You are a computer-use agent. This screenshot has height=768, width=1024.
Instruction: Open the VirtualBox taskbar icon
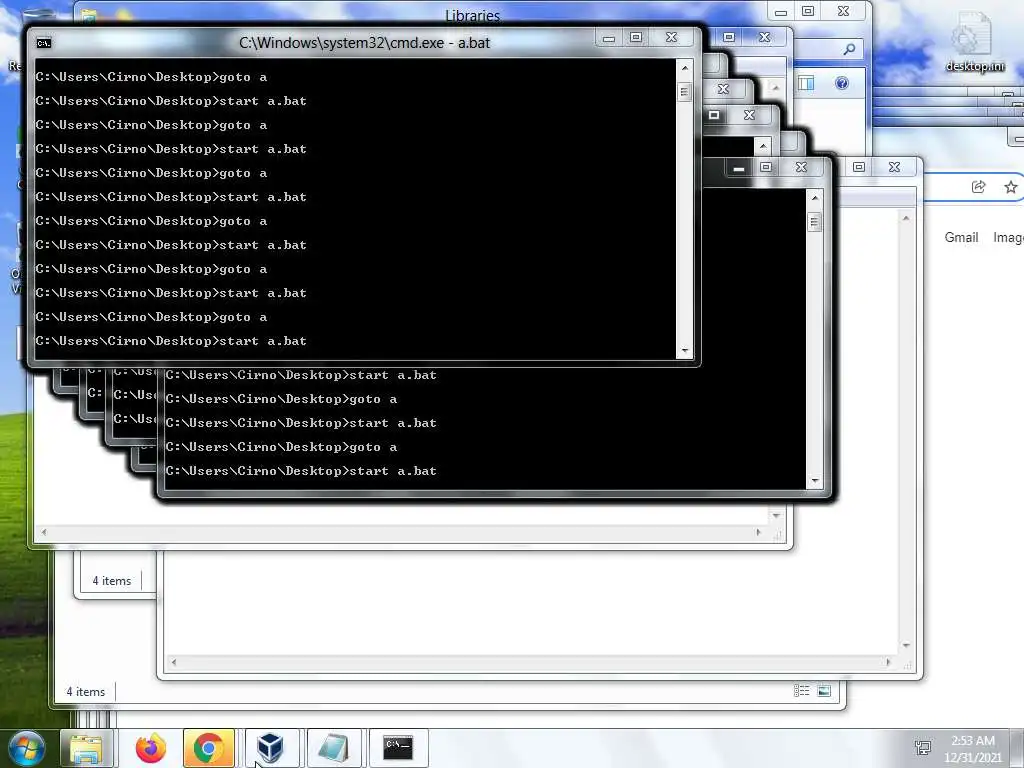tap(270, 748)
